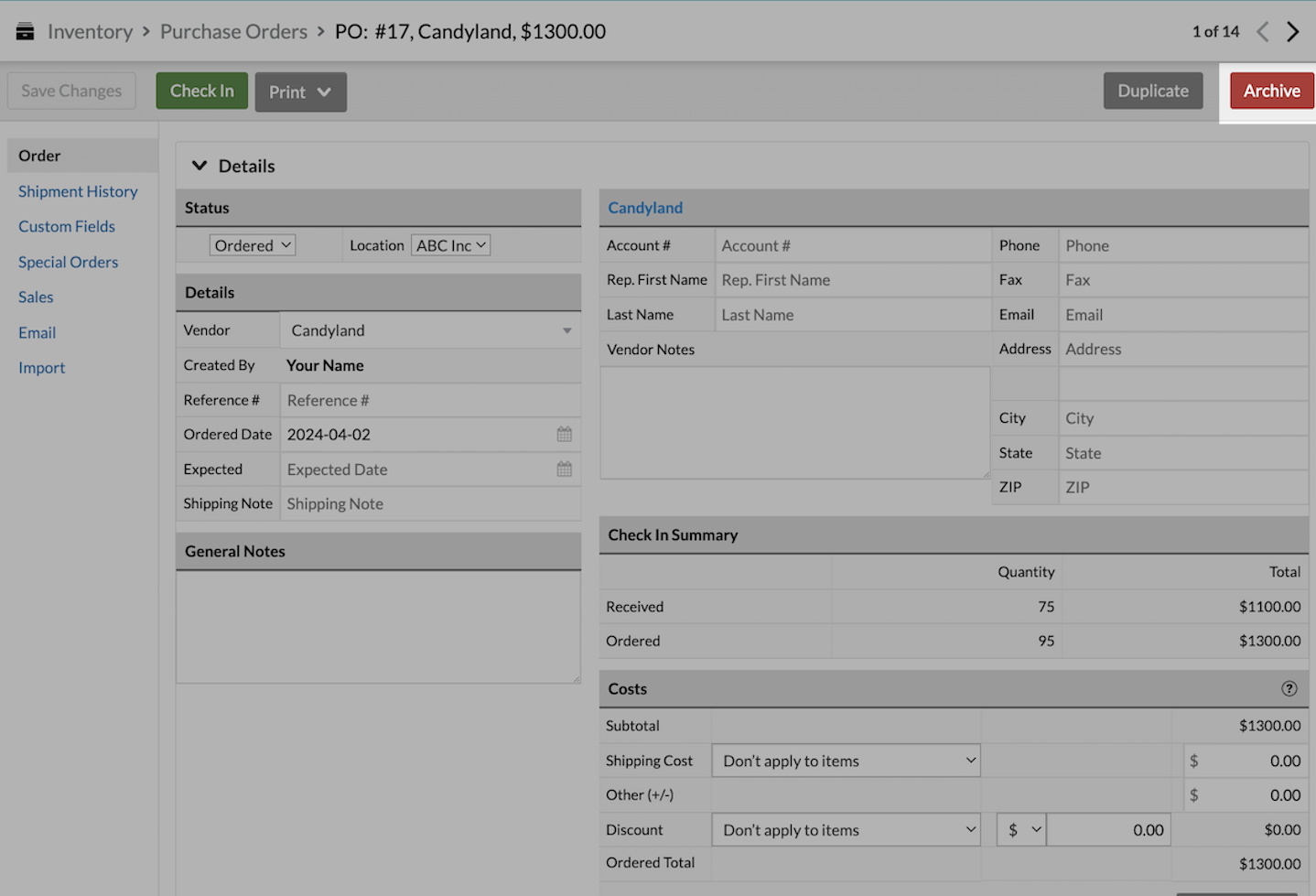This screenshot has width=1316, height=896.
Task: Change the ABC Inc location dropdown
Action: 450,245
